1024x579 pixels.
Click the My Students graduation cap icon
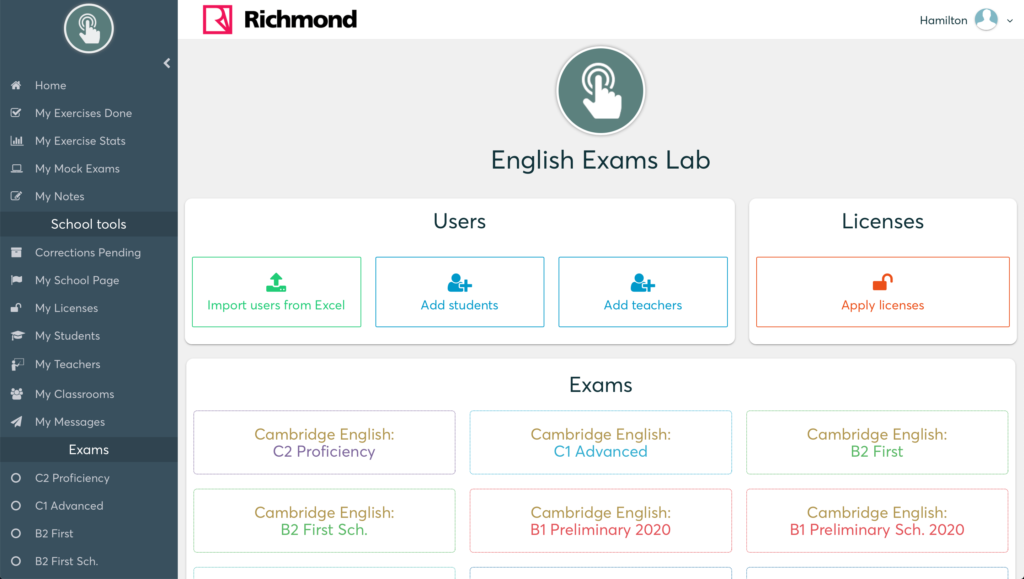pos(16,336)
